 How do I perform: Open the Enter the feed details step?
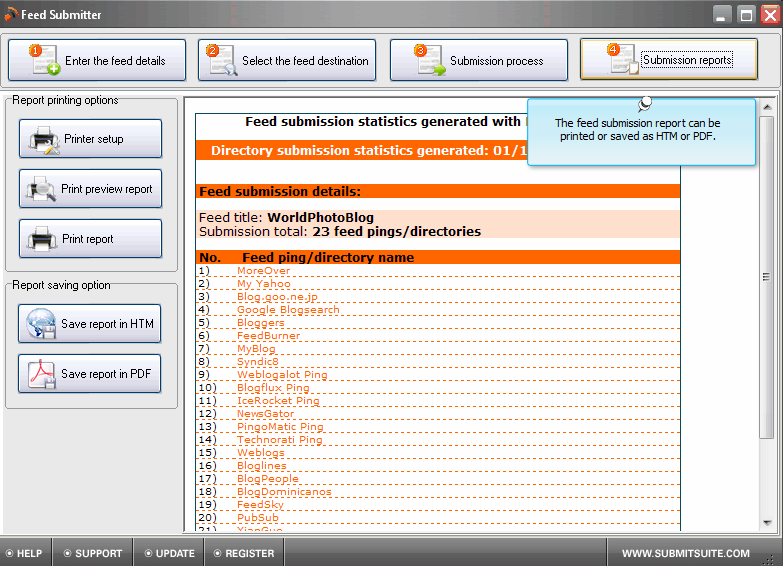tap(97, 60)
